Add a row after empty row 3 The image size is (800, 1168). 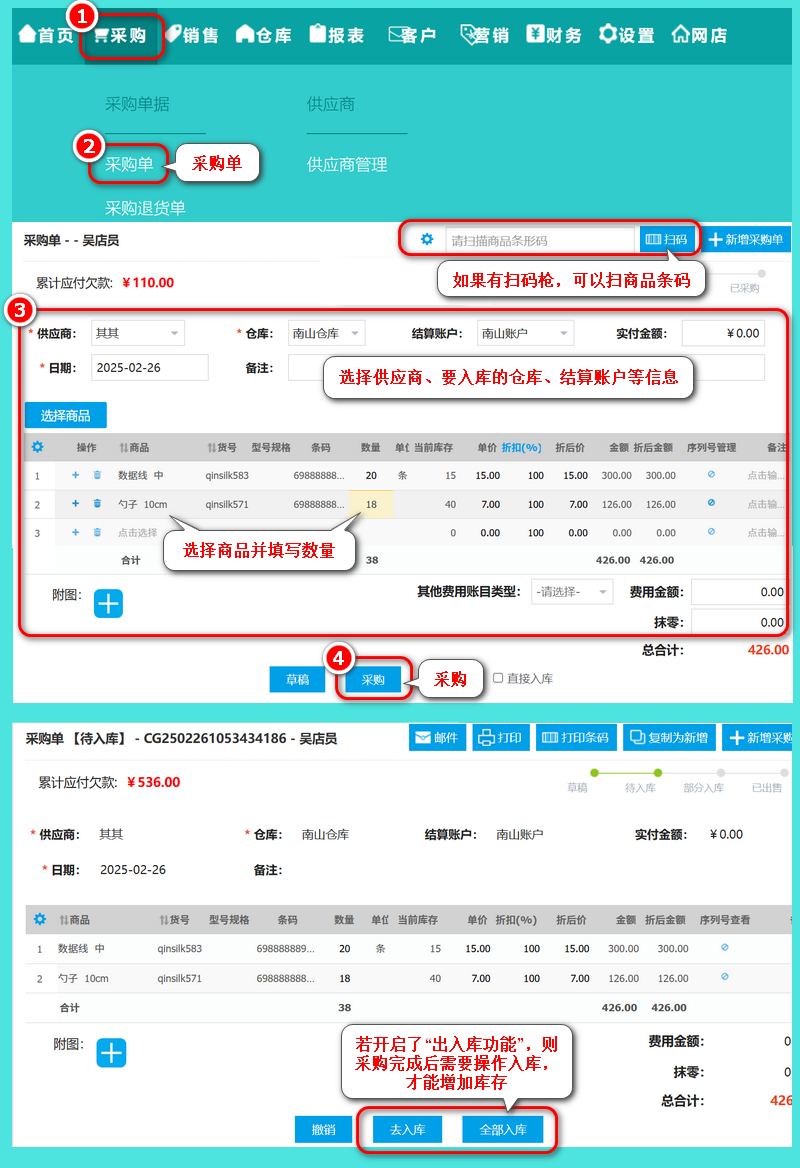(75, 532)
